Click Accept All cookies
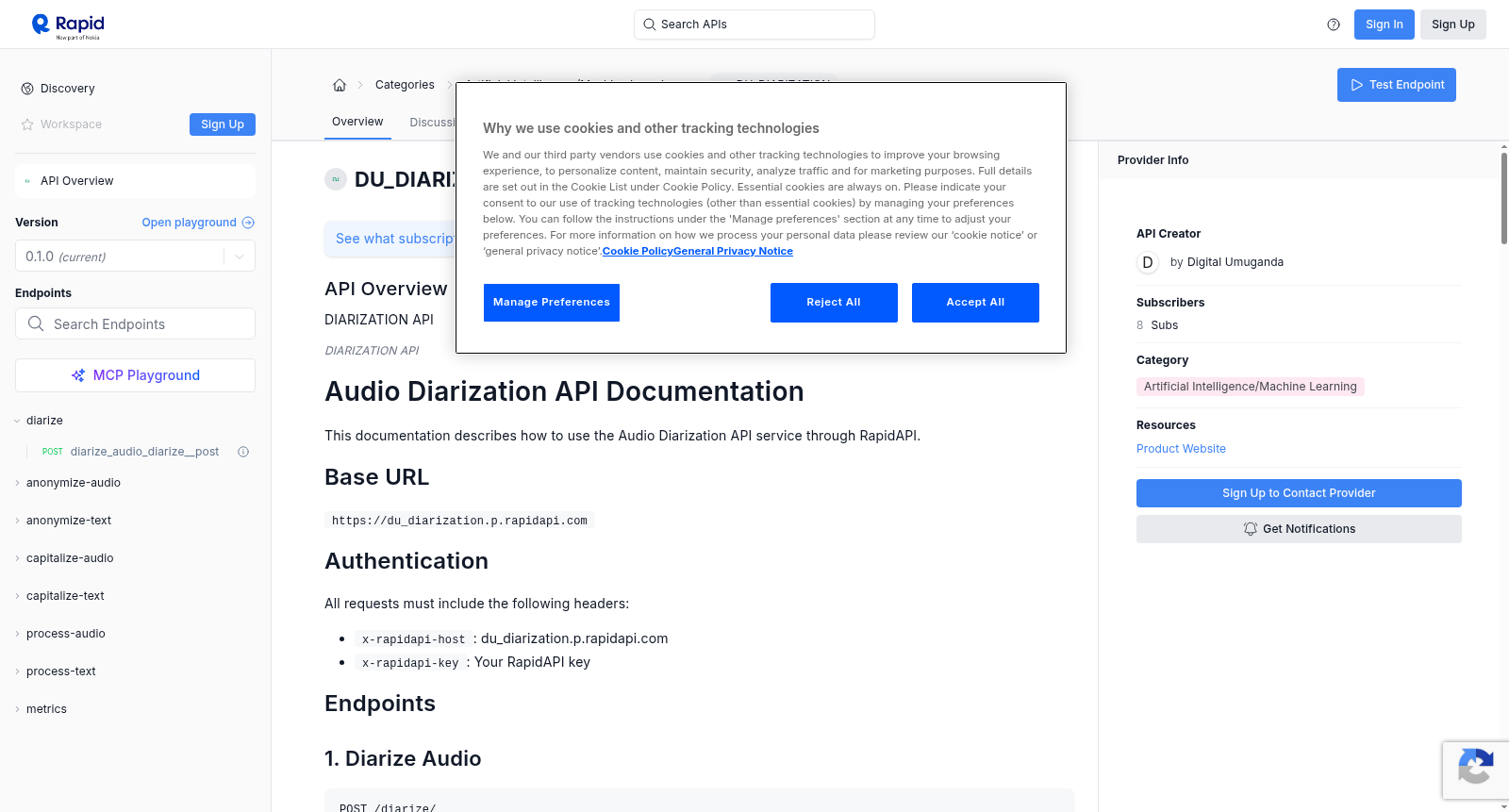 click(x=975, y=303)
